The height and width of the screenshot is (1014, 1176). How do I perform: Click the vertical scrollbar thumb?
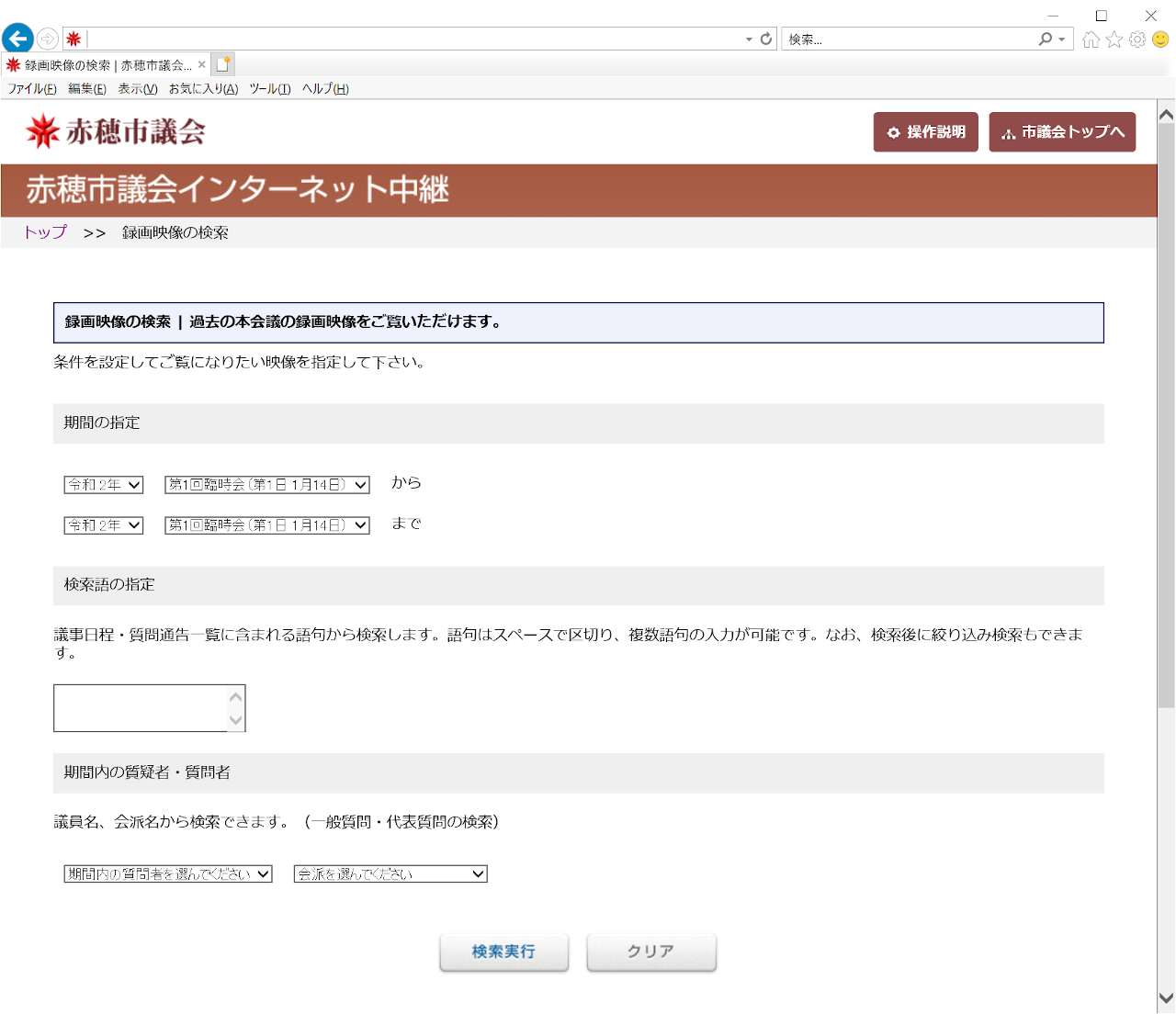1166,416
